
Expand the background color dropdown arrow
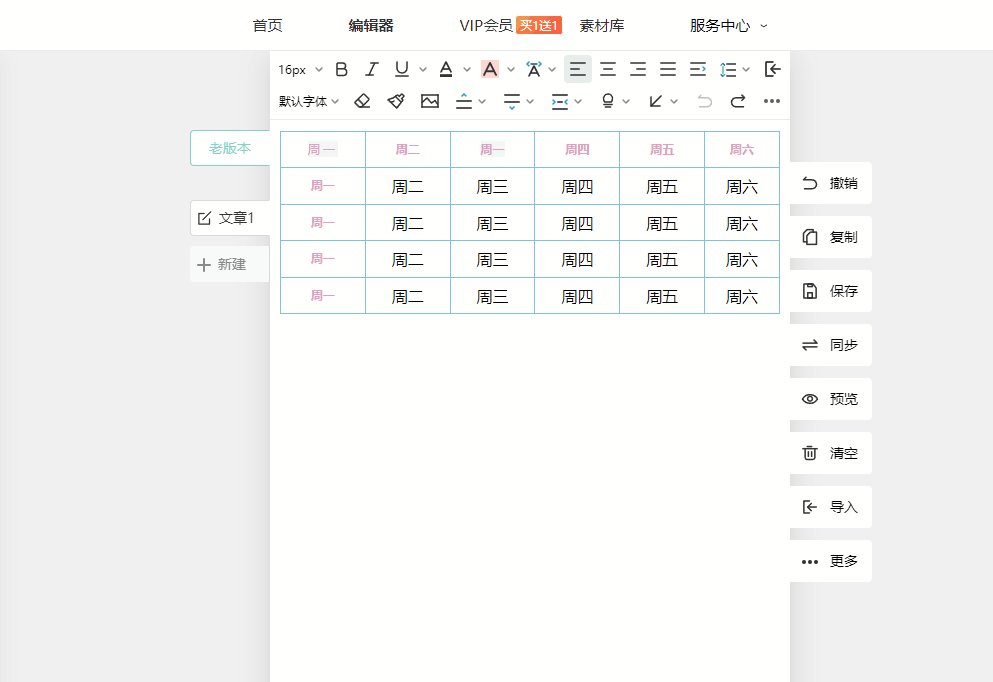[511, 70]
